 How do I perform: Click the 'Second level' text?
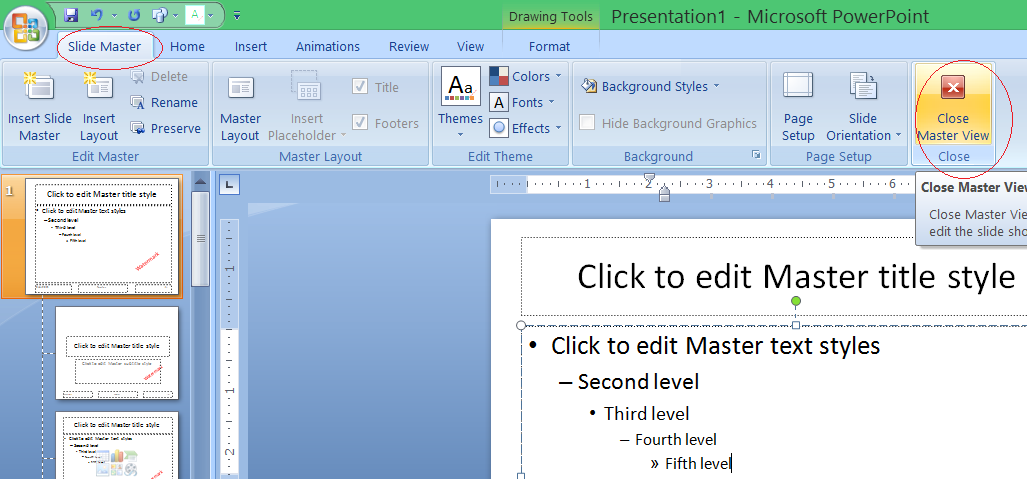(638, 381)
